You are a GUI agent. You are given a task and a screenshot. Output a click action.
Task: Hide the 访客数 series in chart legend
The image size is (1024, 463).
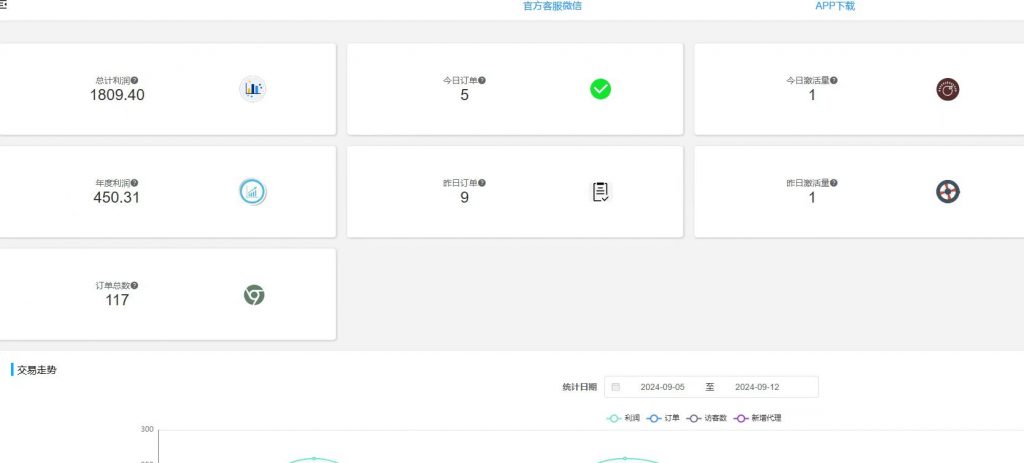[x=706, y=418]
